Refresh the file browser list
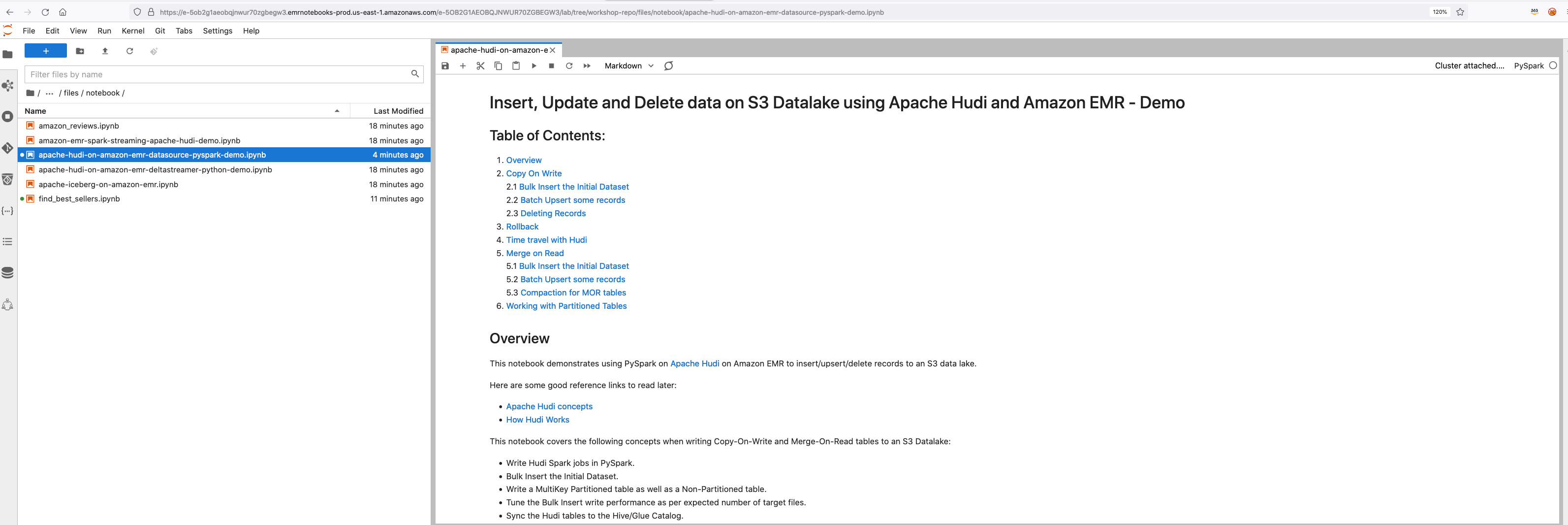The height and width of the screenshot is (525, 1568). 129,51
